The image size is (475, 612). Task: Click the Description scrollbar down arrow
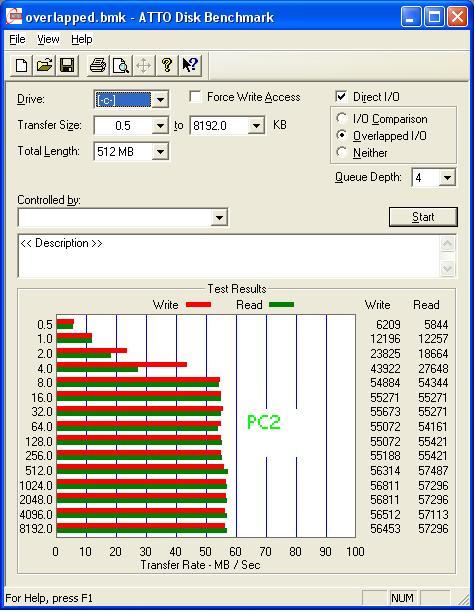pyautogui.click(x=448, y=269)
